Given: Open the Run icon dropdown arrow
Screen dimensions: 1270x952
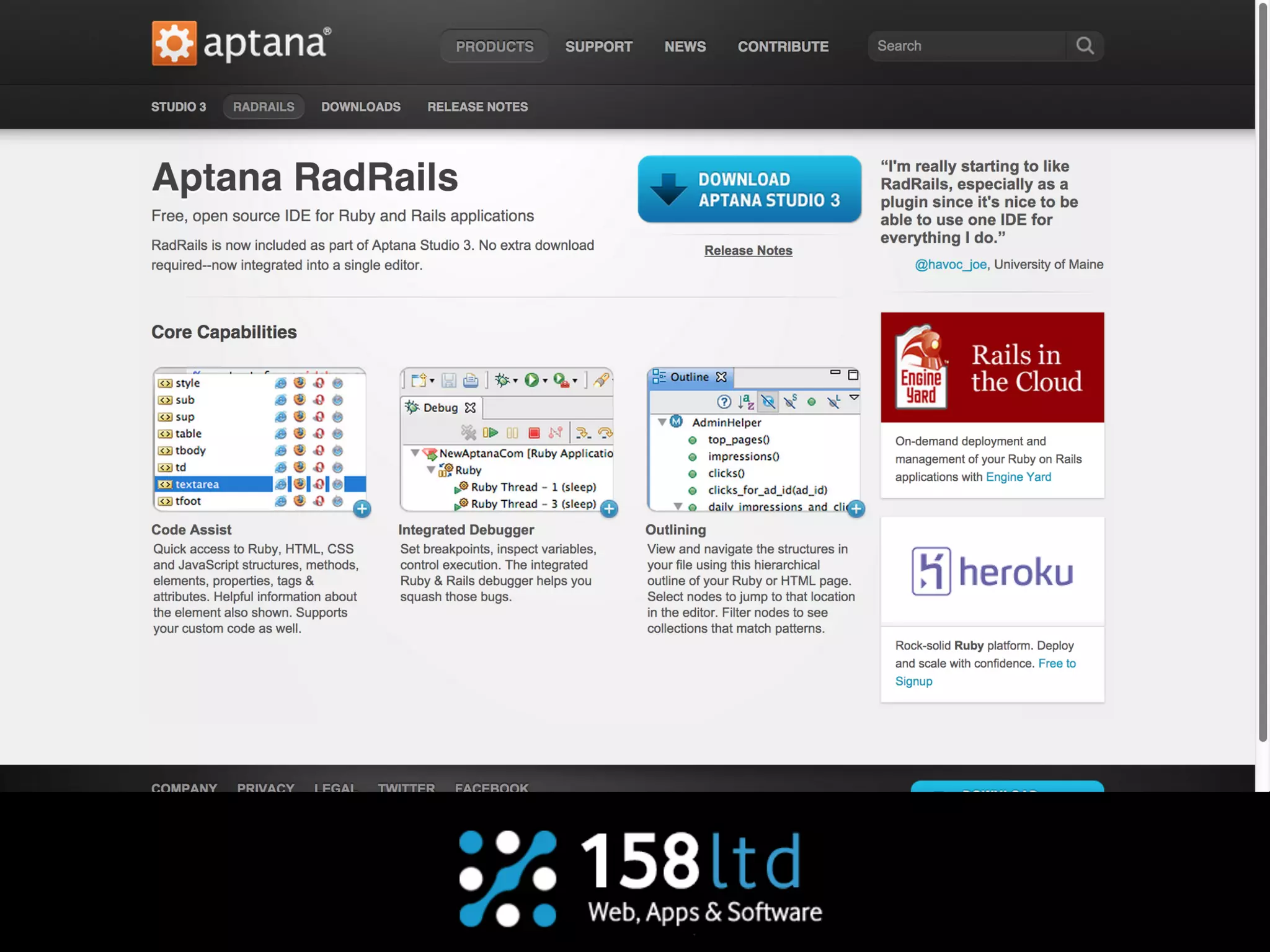Looking at the screenshot, I should 545,381.
